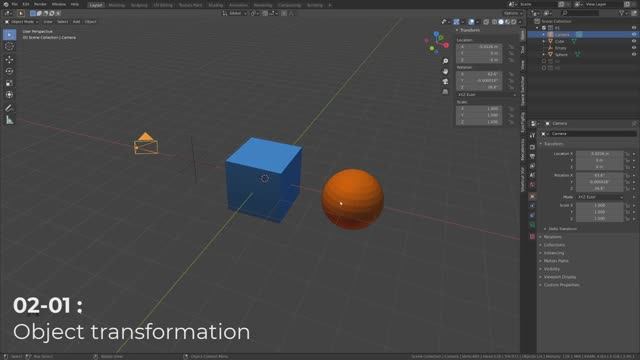This screenshot has height=360, width=640.
Task: Open the View Layer properties tab
Action: 532,166
